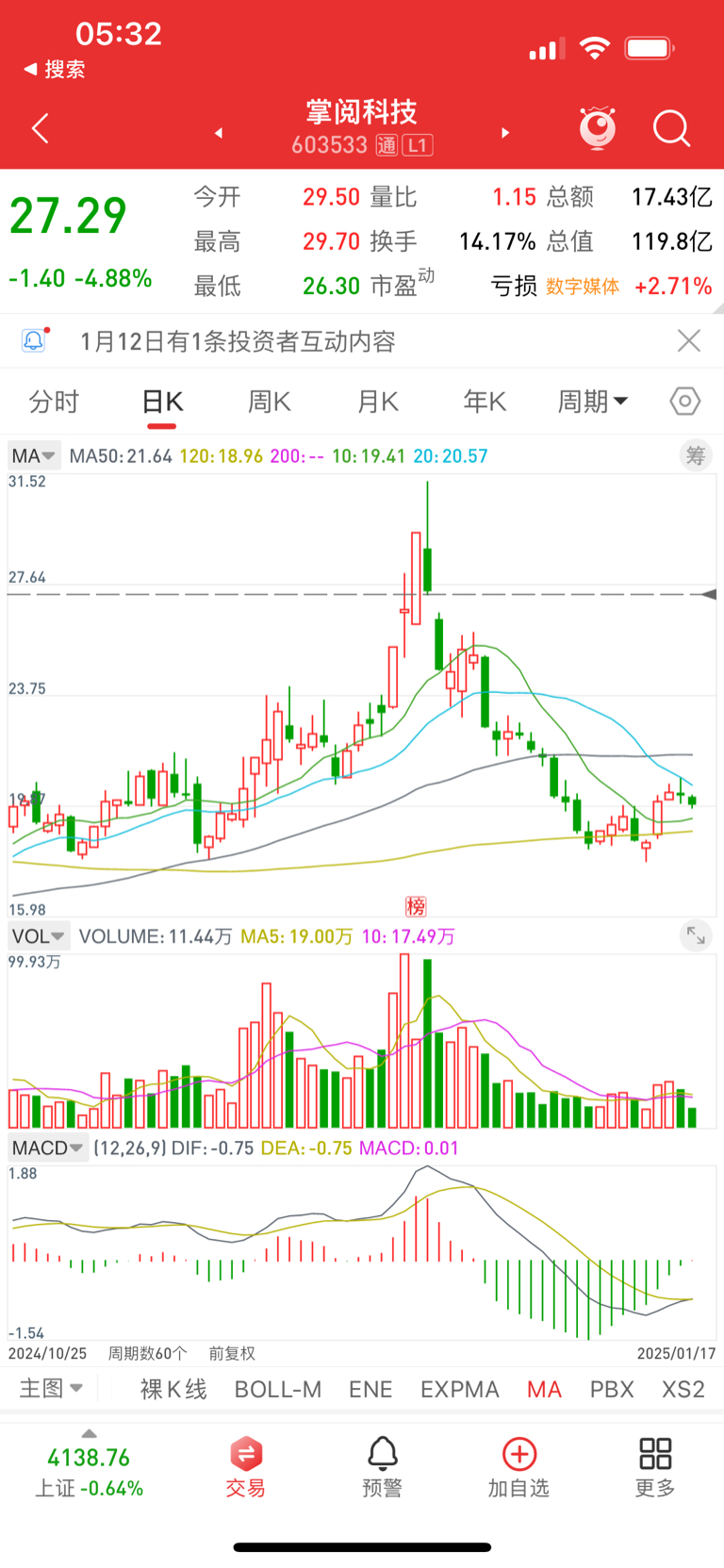Tap the MACD parameters (12,26,9)
The height and width of the screenshot is (1568, 724).
point(130,1148)
